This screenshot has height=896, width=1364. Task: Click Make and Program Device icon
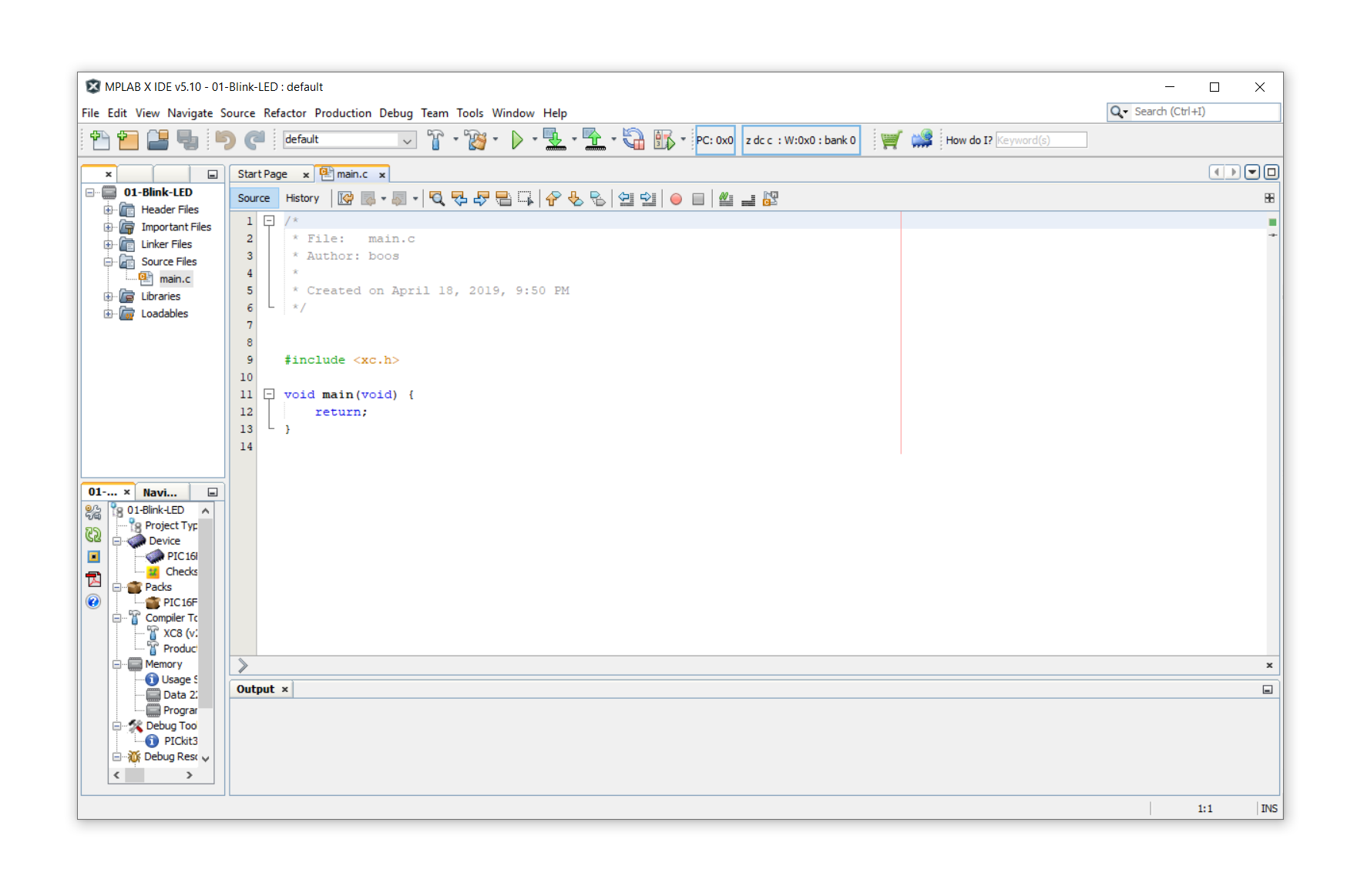tap(554, 139)
